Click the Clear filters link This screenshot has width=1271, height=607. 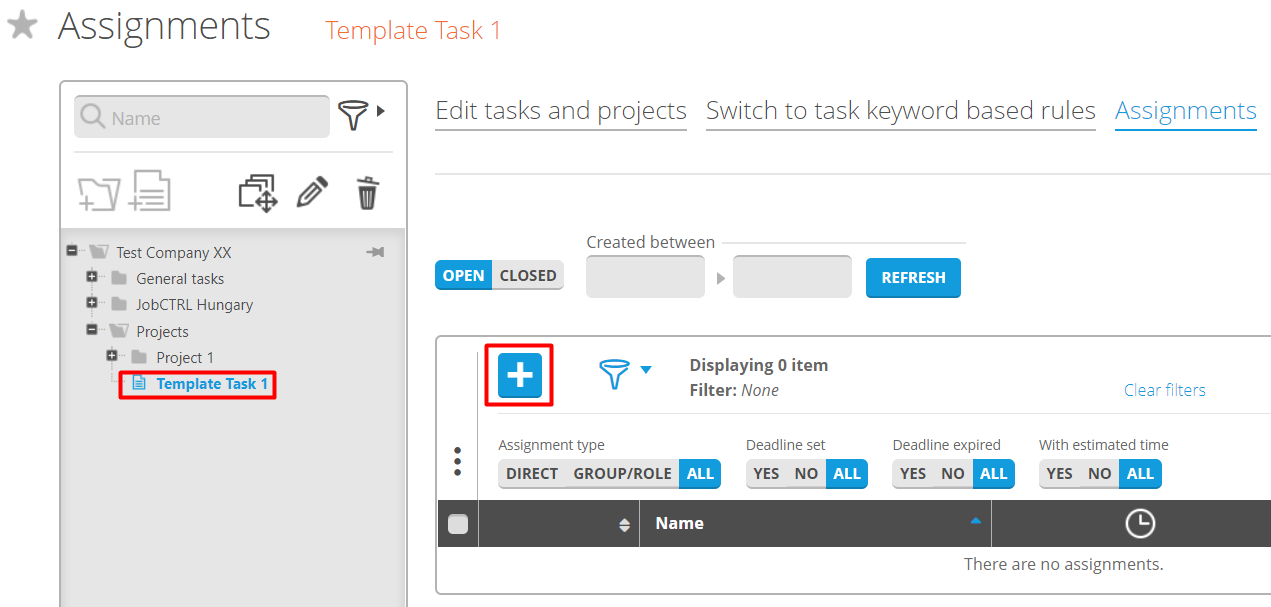click(1164, 390)
